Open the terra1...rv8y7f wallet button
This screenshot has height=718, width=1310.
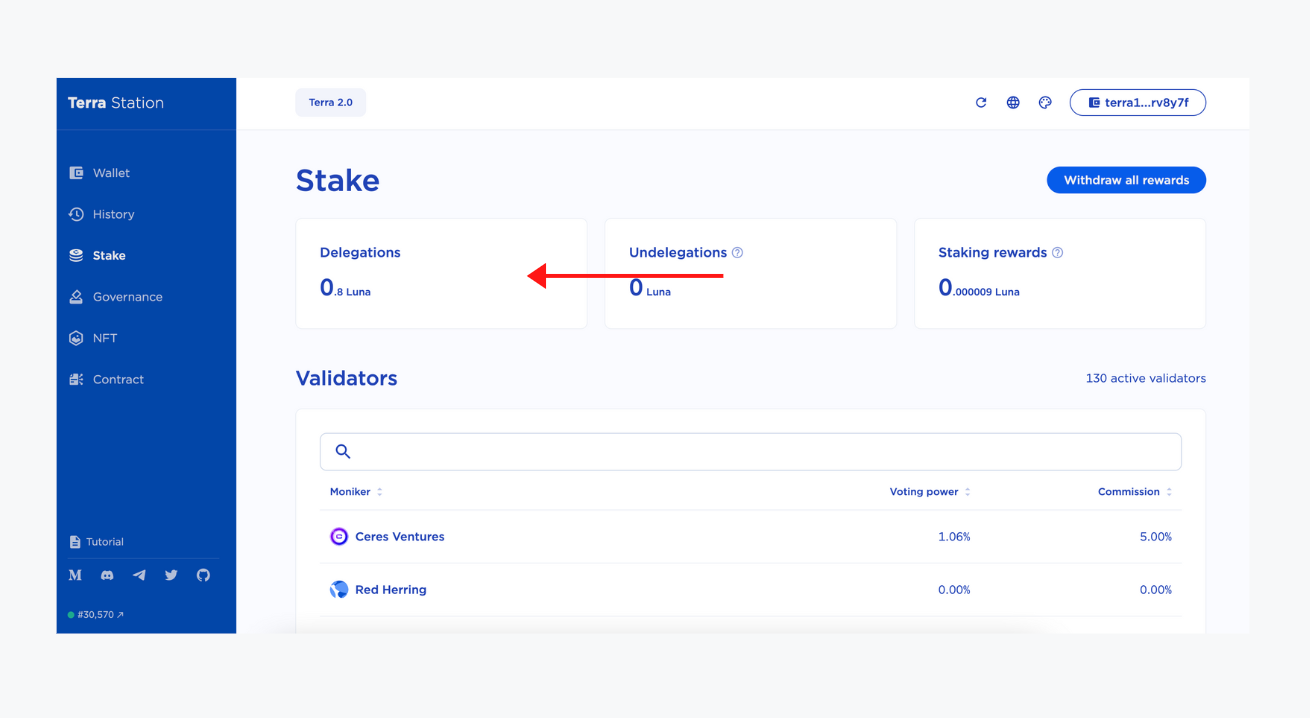[x=1138, y=102]
